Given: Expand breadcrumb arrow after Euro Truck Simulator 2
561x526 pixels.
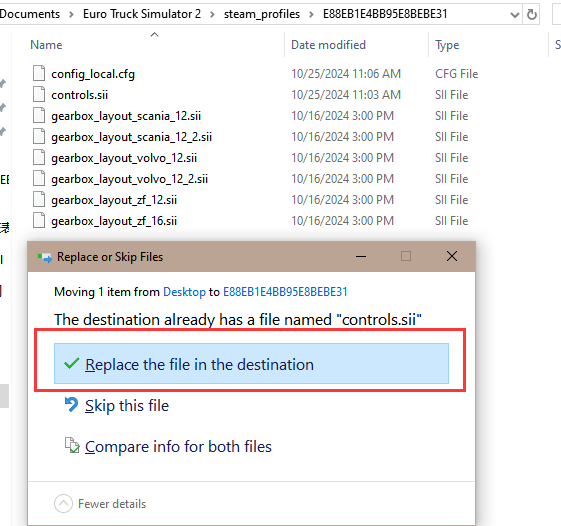Looking at the screenshot, I should (212, 14).
